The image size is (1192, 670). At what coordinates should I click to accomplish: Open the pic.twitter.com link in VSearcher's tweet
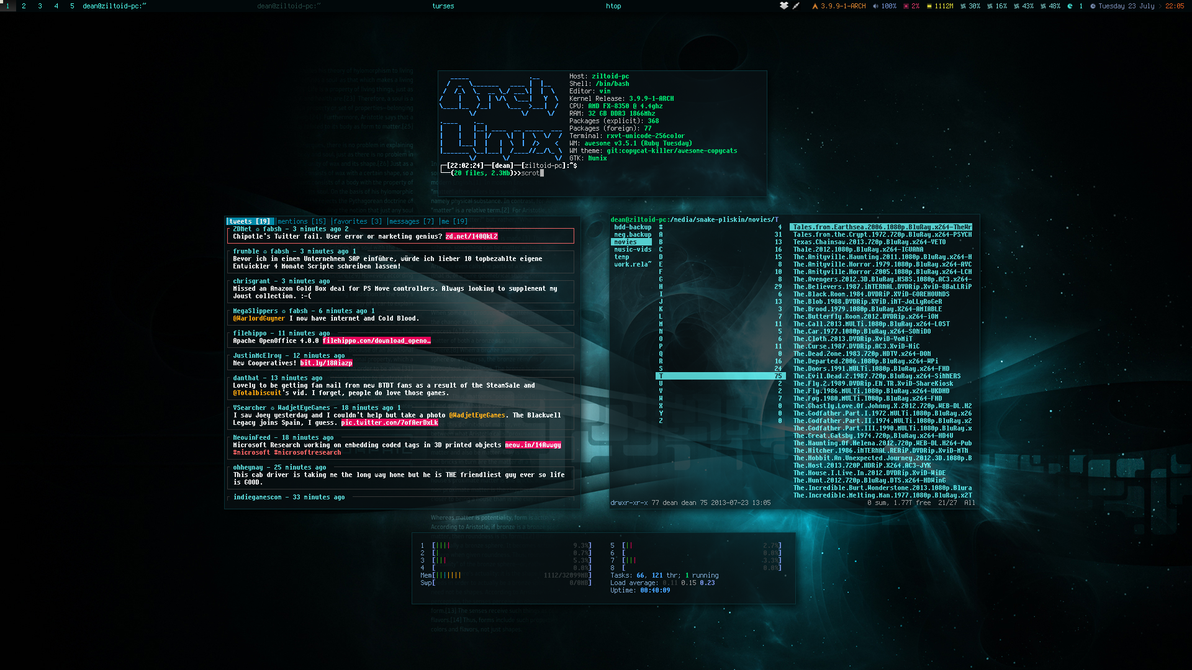[389, 422]
